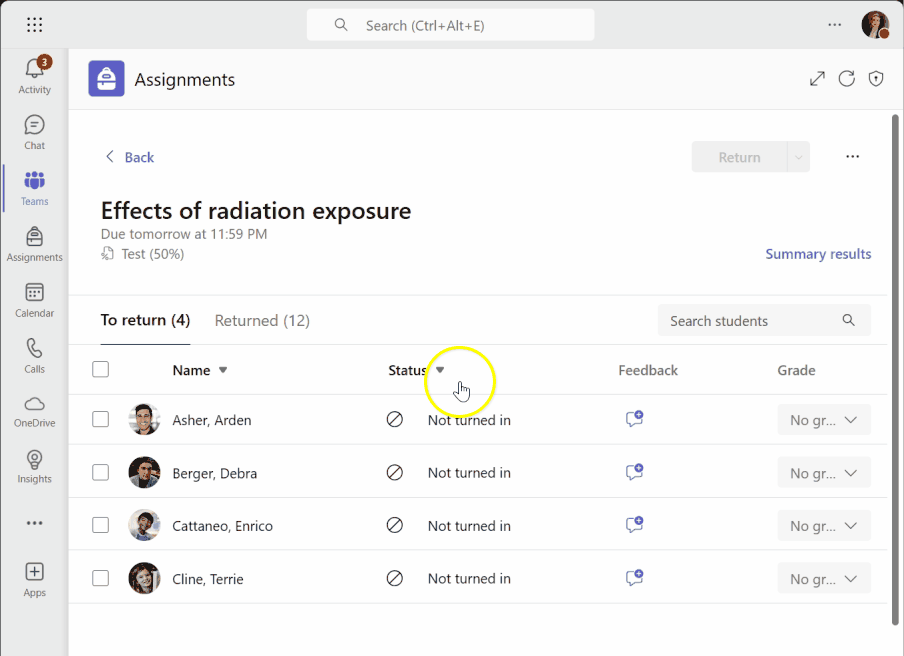Viewport: 904px width, 656px height.
Task: Open grade dropdown for Cattaneo, Enrico
Action: 824,526
